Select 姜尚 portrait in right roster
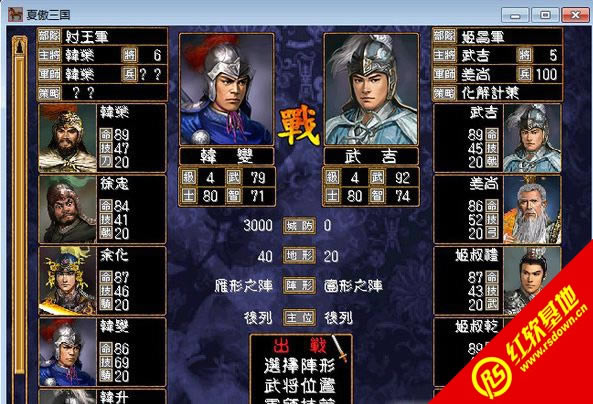The width and height of the screenshot is (593, 404). coord(532,209)
